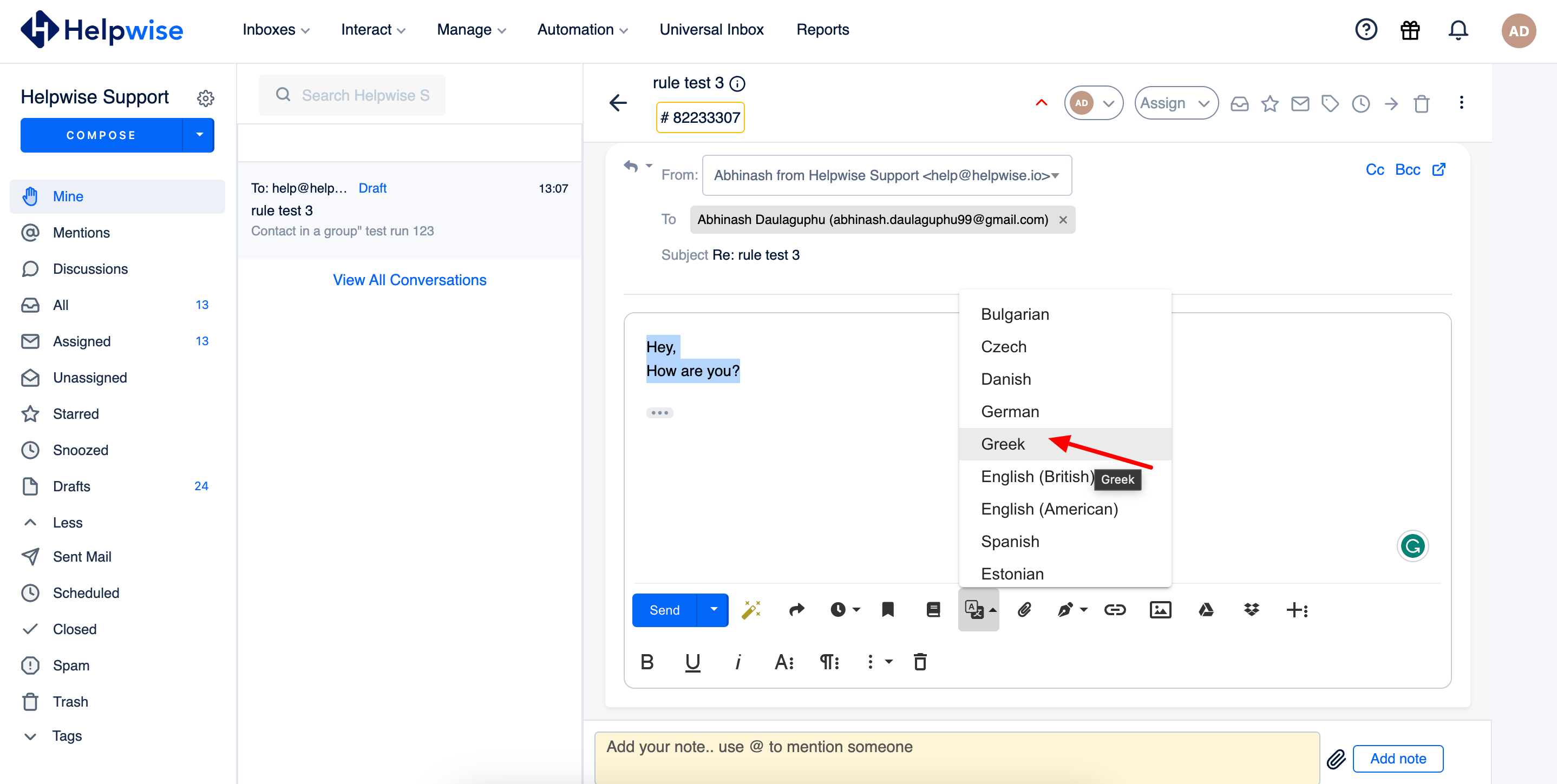The height and width of the screenshot is (784, 1557).
Task: Open the Assign dropdown
Action: tap(1176, 103)
